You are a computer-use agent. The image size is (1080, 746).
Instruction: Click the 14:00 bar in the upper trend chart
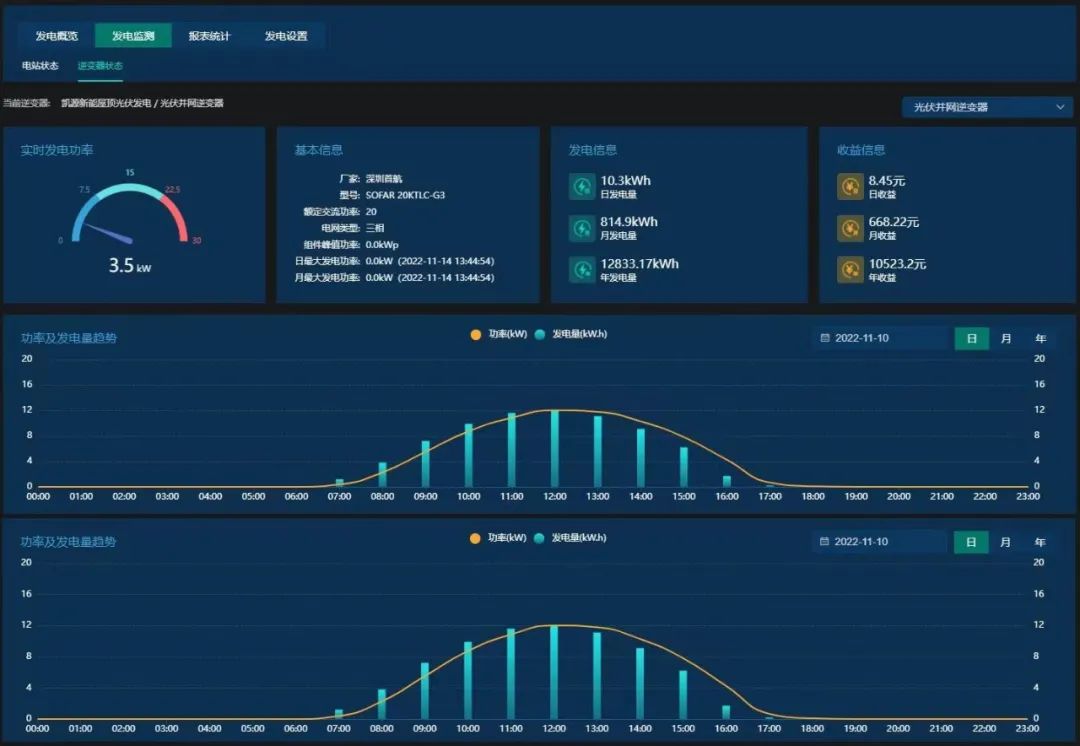pos(641,457)
